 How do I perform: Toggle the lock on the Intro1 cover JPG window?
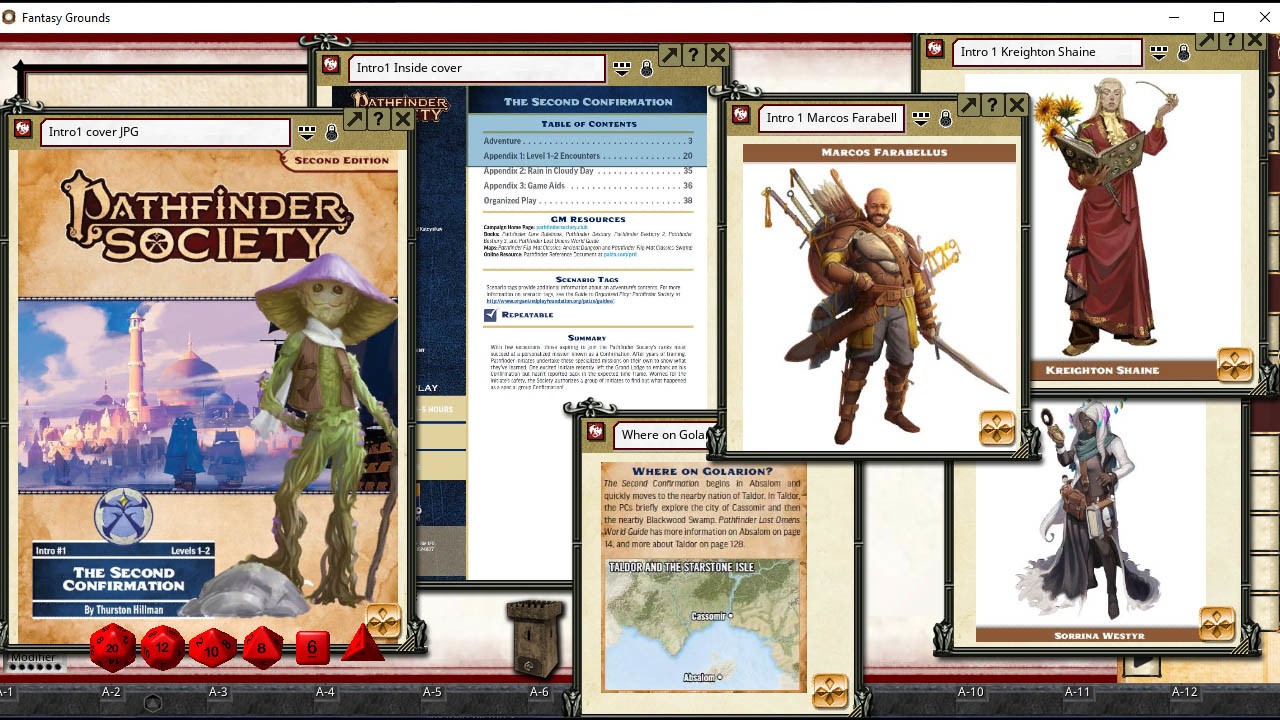tap(331, 132)
